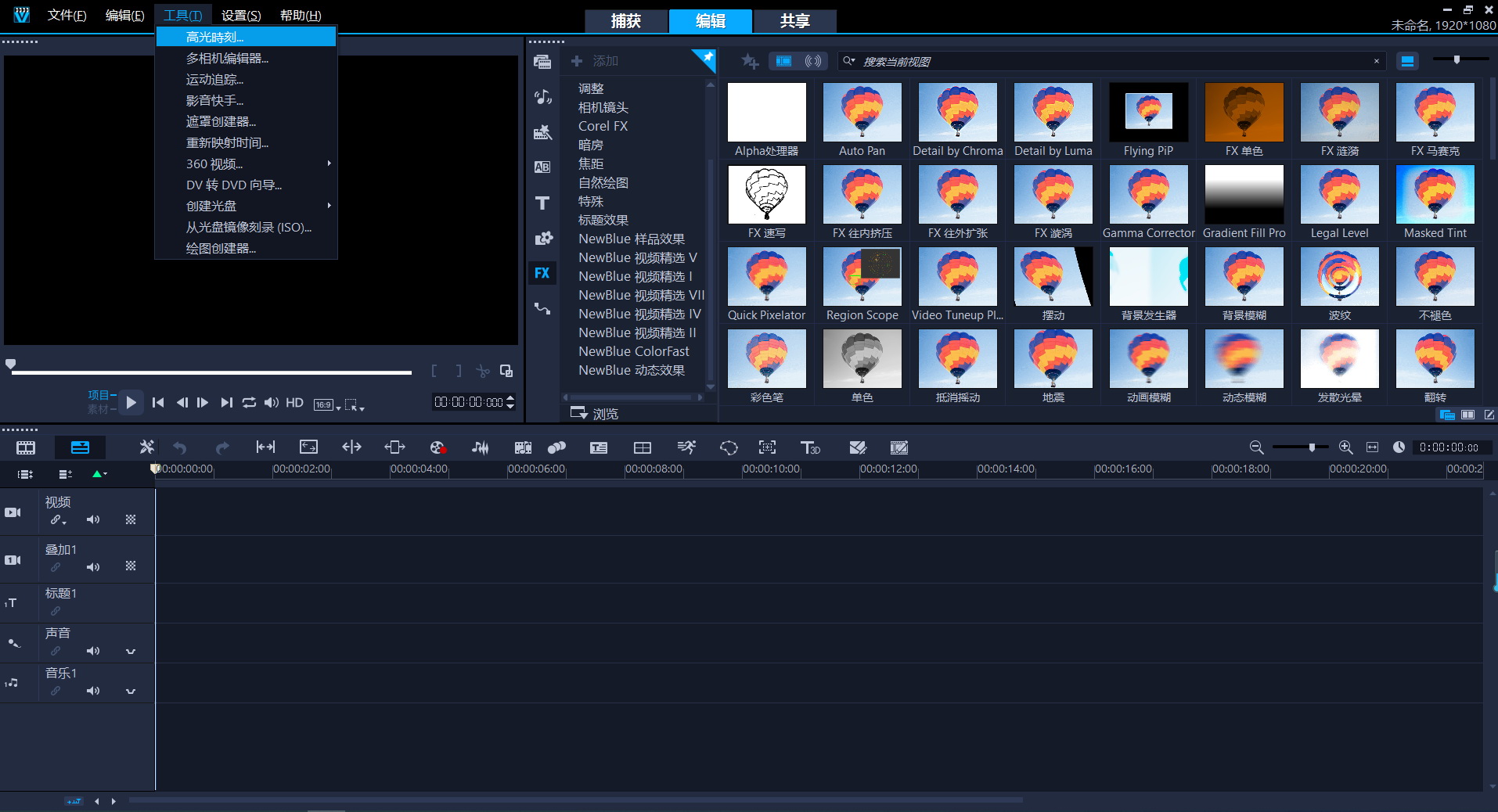
Task: Jump to the start of project
Action: pos(158,402)
